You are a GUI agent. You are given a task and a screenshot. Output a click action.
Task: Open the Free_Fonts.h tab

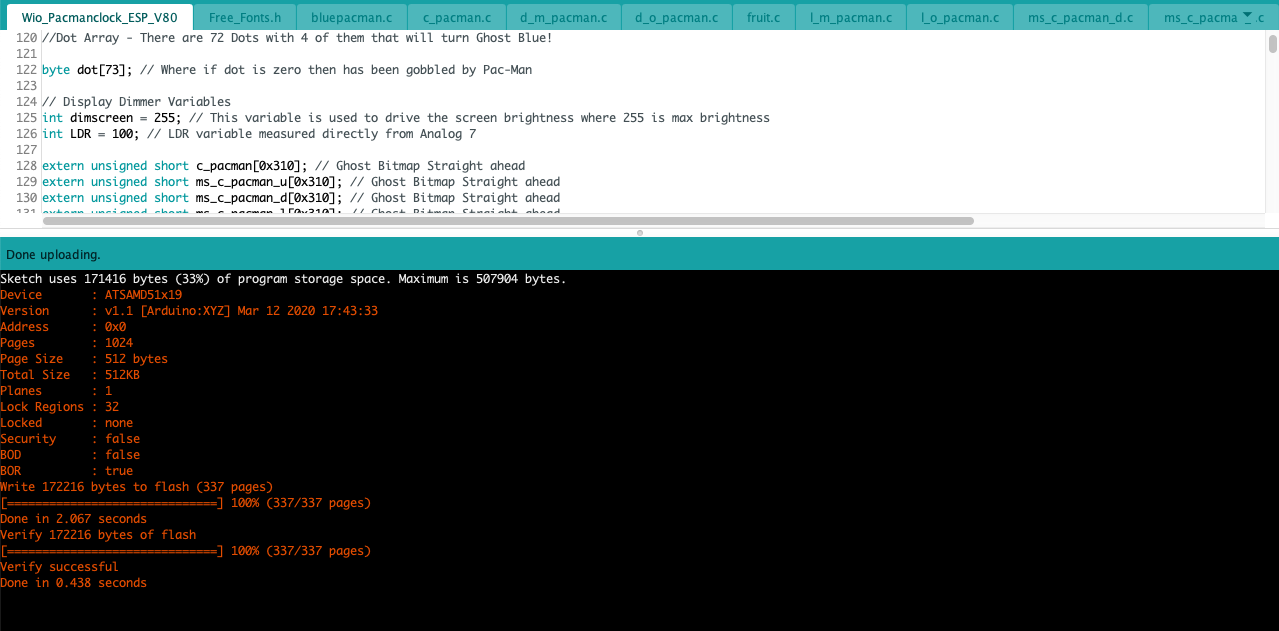(x=245, y=16)
